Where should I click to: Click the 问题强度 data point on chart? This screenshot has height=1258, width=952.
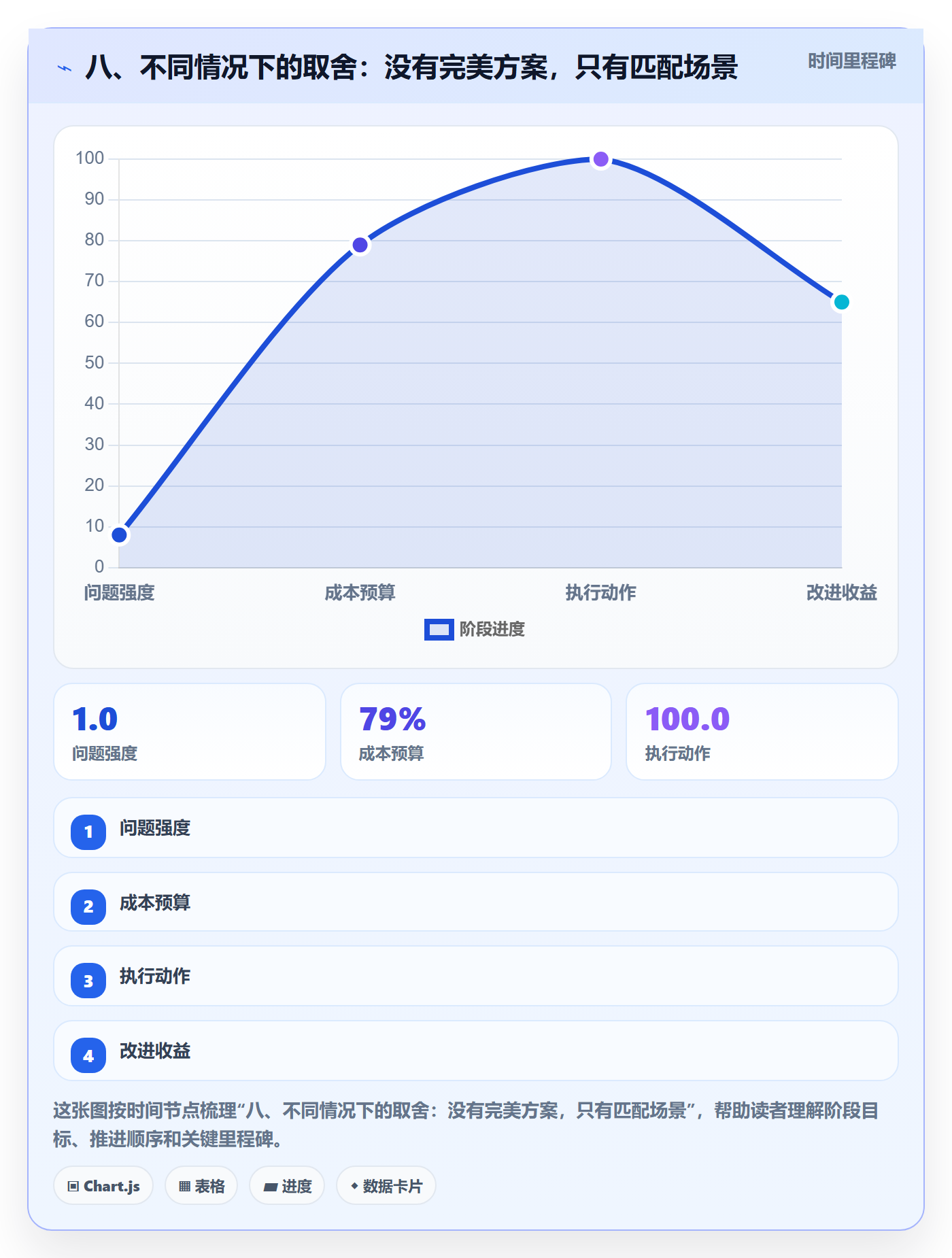[x=120, y=535]
